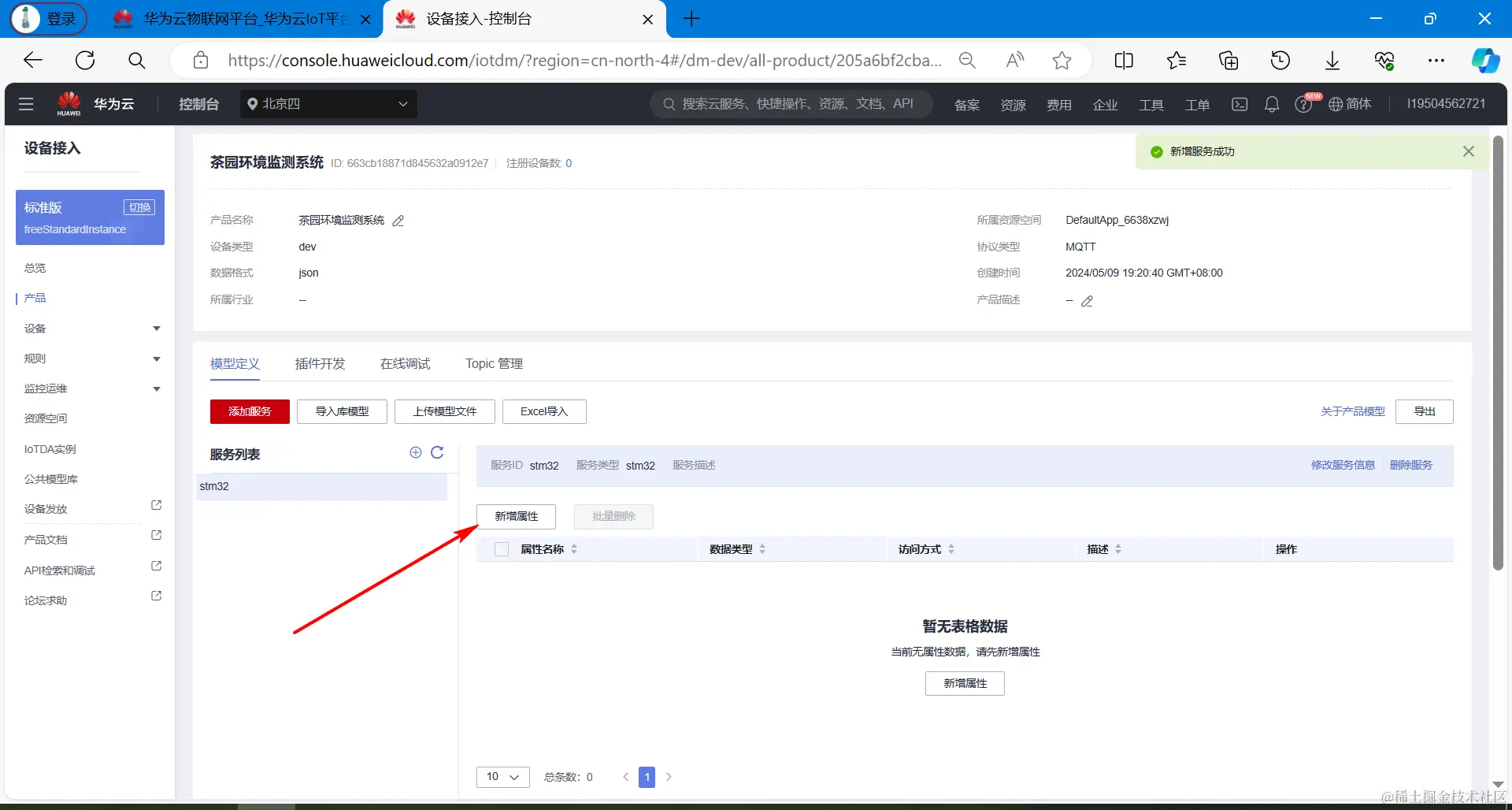Open browser settings and more menu
This screenshot has height=810, width=1512.
click(x=1436, y=60)
